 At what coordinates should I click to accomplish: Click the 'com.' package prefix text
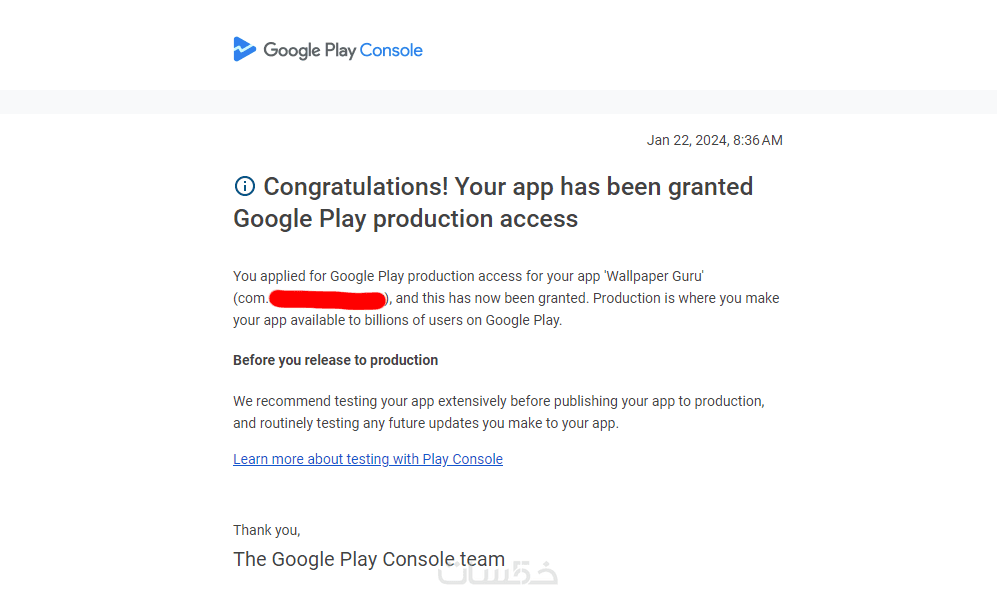coord(252,298)
